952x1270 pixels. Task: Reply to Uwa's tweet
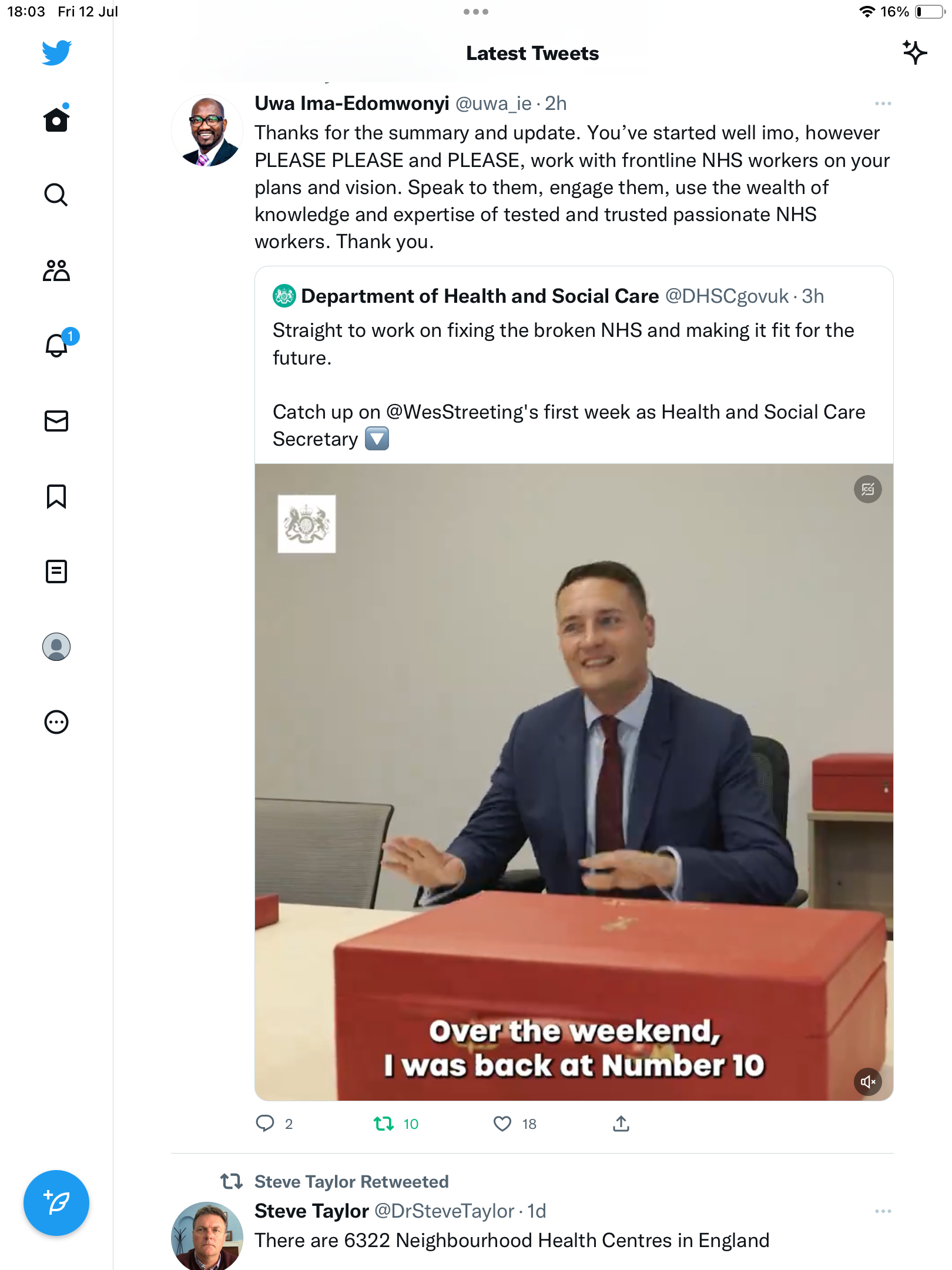(x=265, y=1124)
